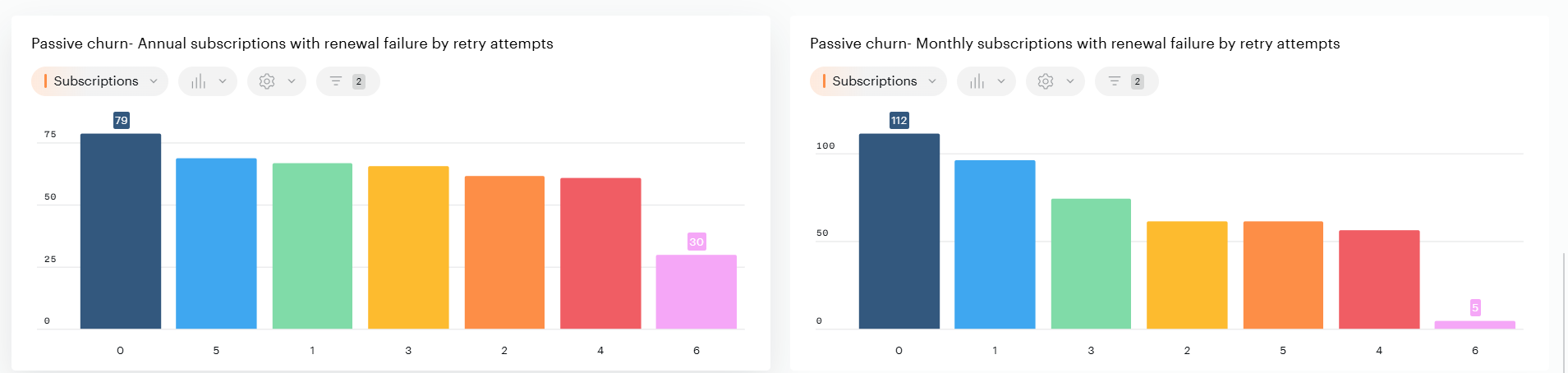
Task: Select dark blue bar 0 in Annual chart
Action: point(121,232)
